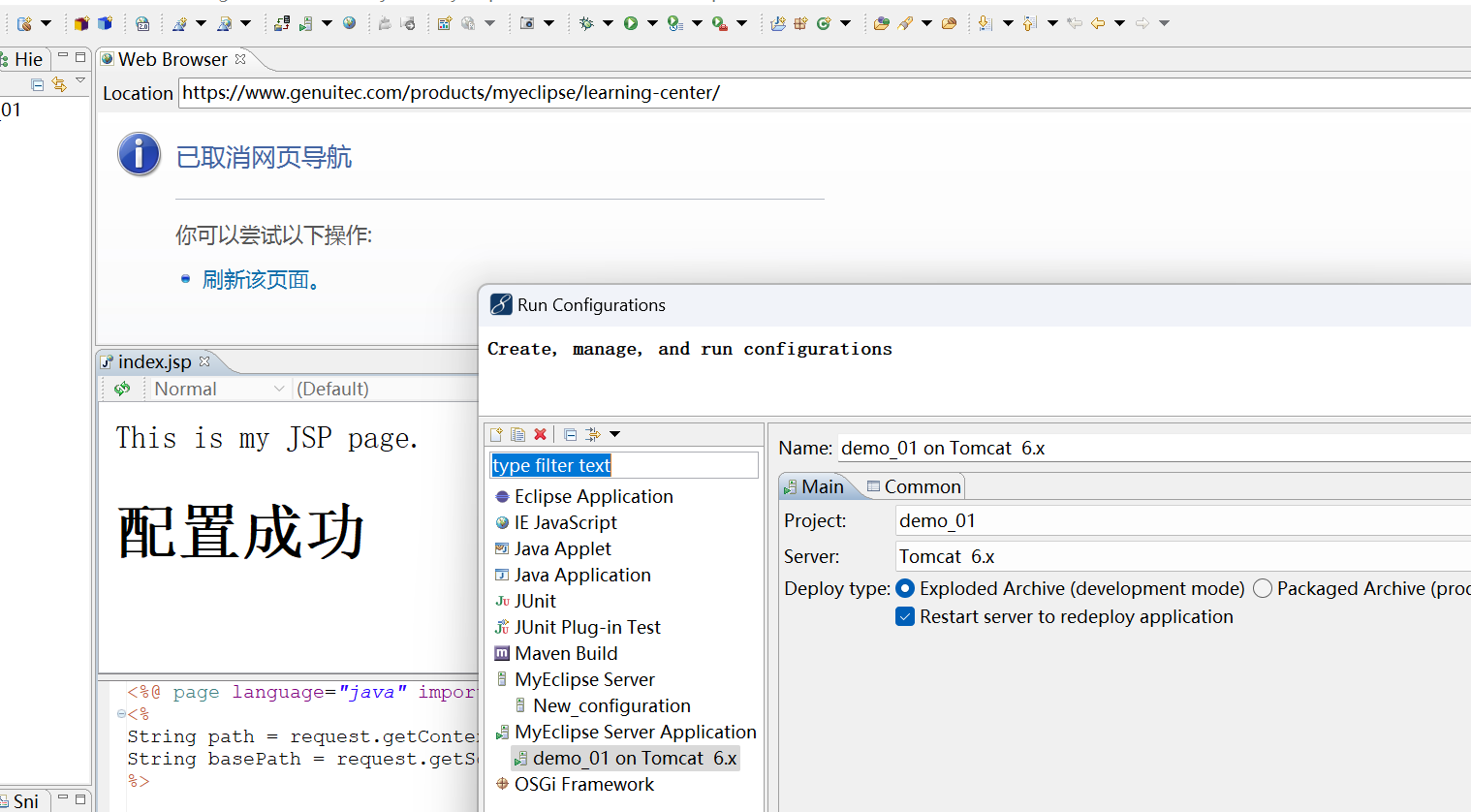The height and width of the screenshot is (812, 1471).
Task: Open the Back history dropdown arrow
Action: 1119,23
